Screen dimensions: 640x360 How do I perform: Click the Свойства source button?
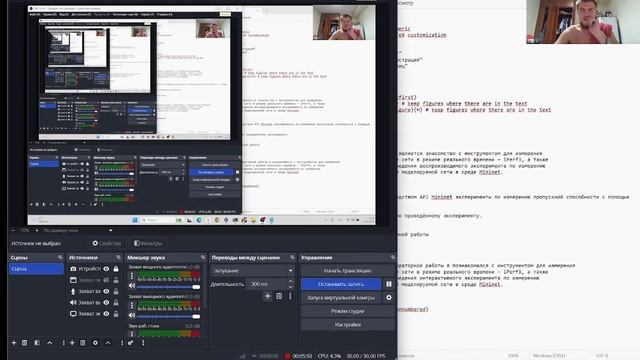tap(107, 243)
